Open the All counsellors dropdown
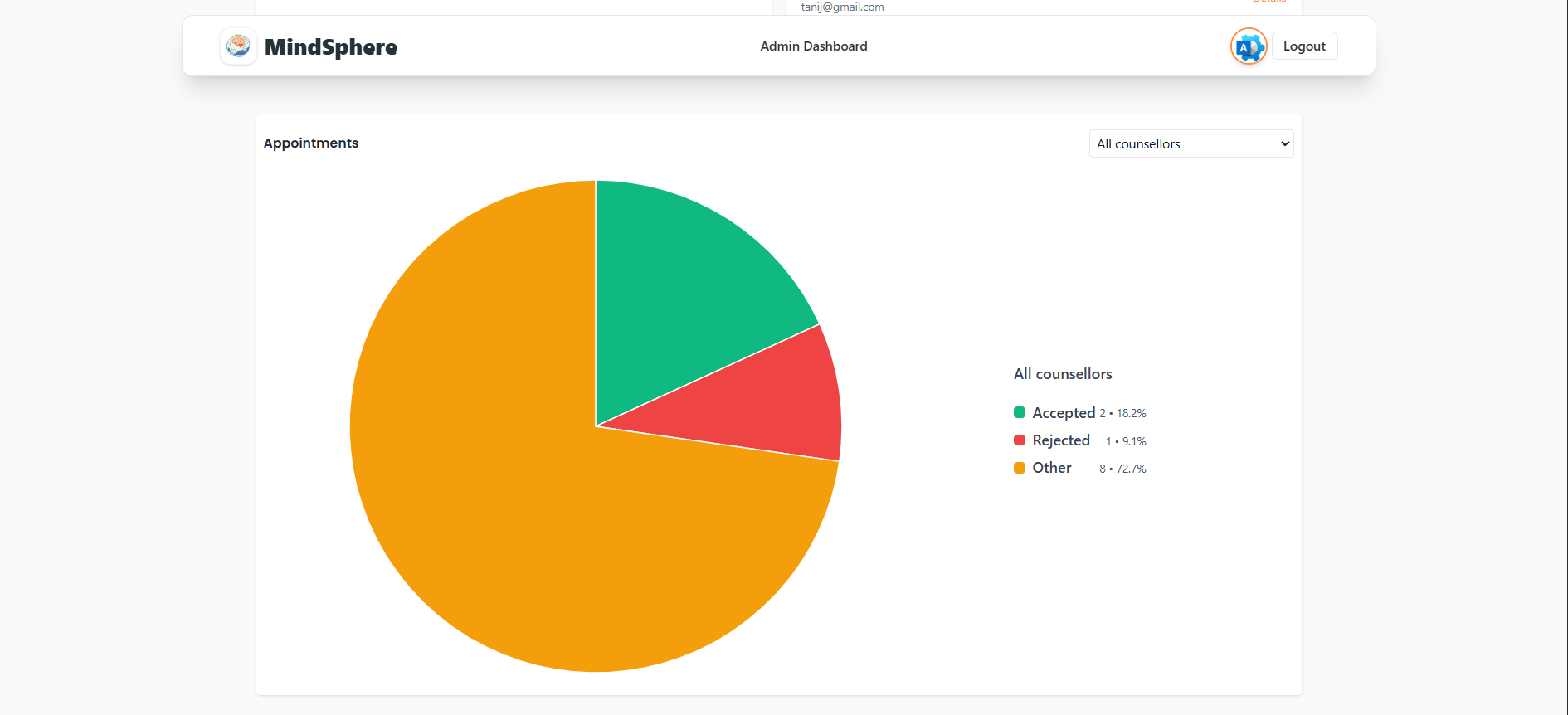This screenshot has height=715, width=1568. coord(1191,143)
